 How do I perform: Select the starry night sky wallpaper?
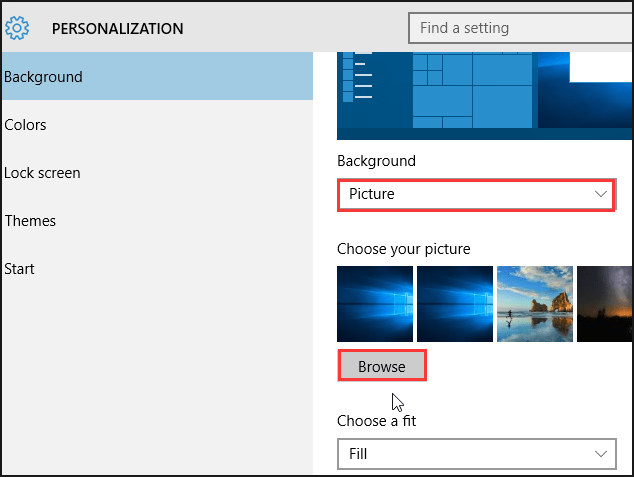click(605, 304)
